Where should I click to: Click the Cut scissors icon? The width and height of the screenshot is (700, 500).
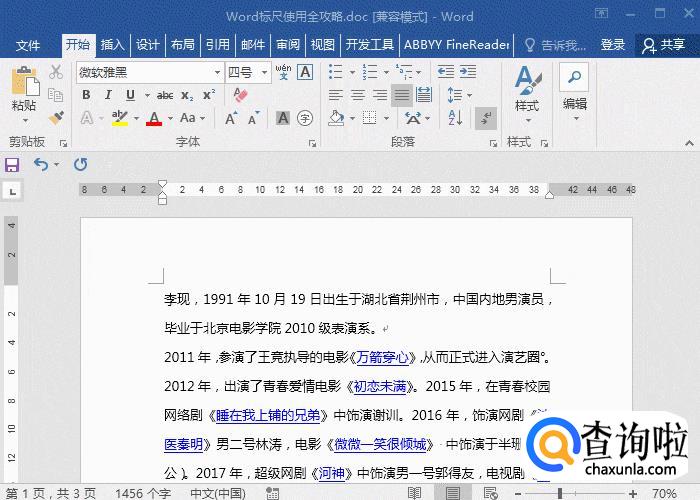click(57, 72)
